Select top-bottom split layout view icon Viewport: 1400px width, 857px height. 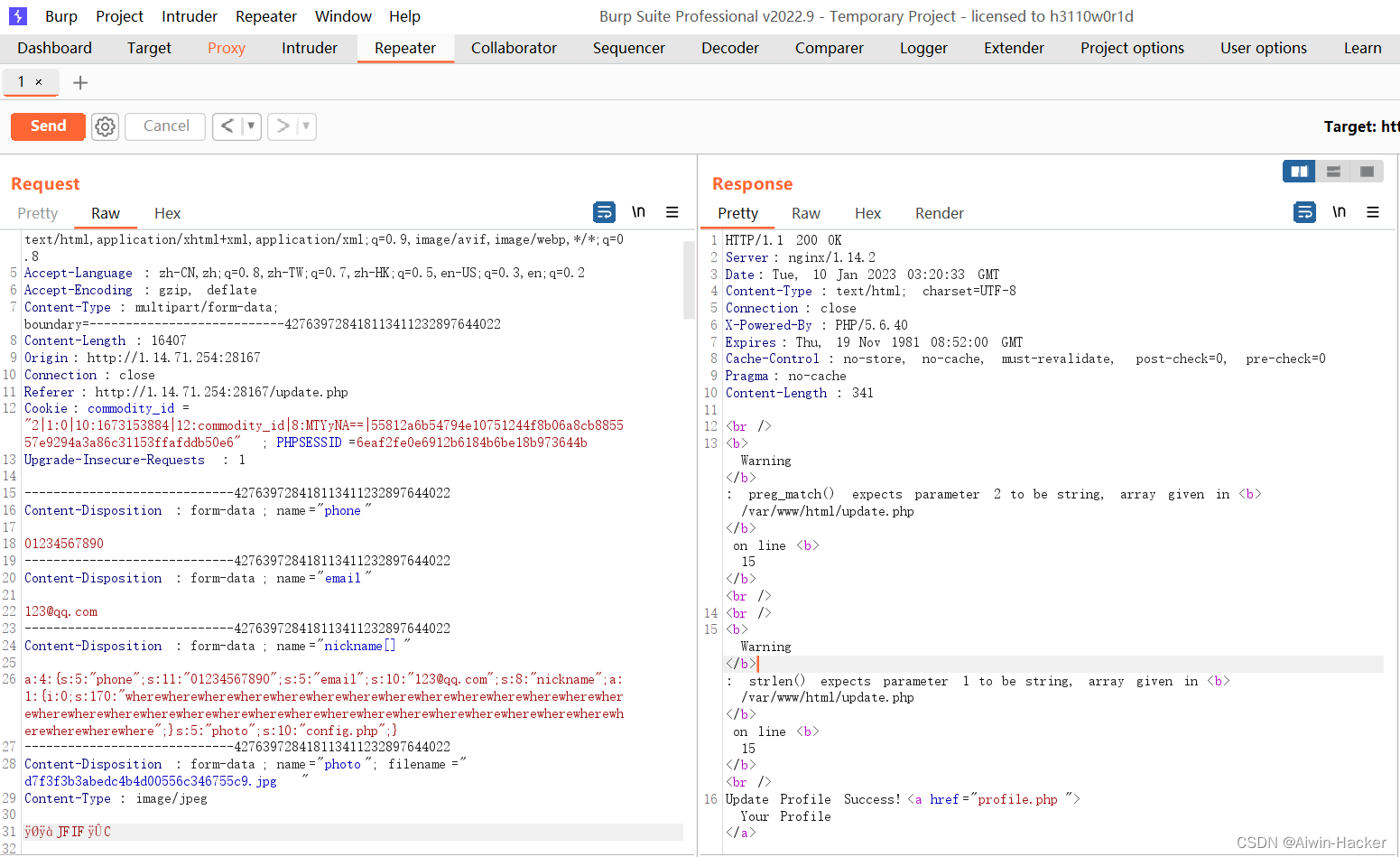(1333, 172)
